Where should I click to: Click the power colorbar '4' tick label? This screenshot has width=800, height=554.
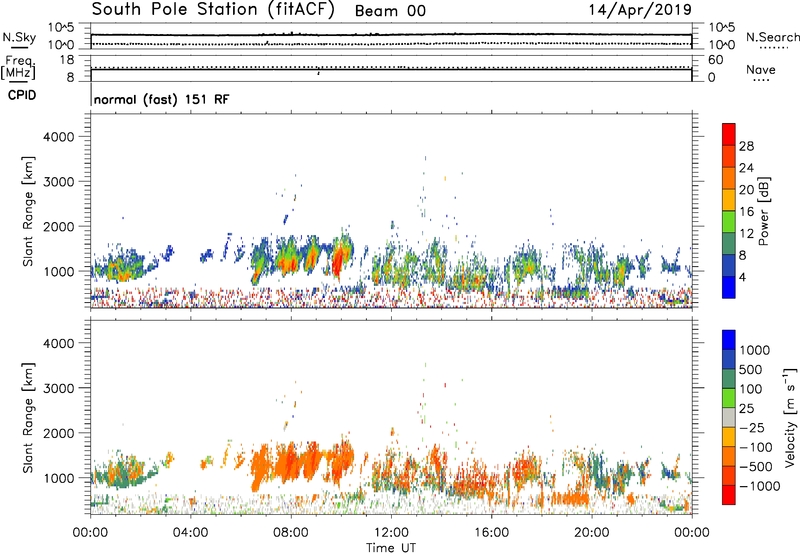click(x=742, y=278)
